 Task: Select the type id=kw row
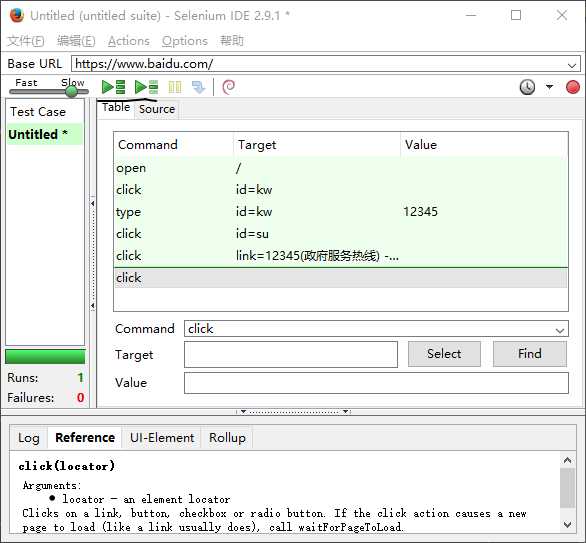tap(340, 212)
